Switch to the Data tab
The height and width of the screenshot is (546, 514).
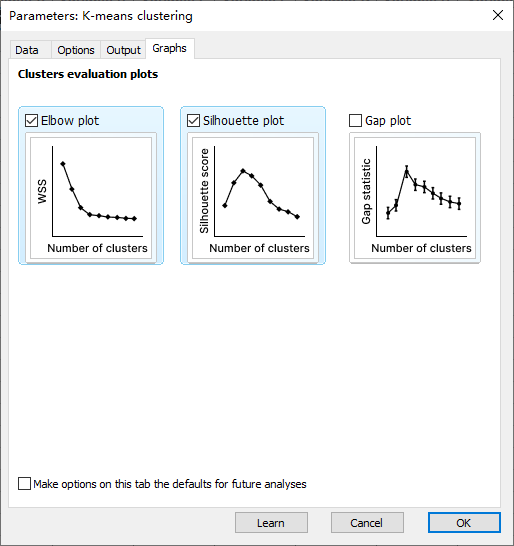coord(27,50)
